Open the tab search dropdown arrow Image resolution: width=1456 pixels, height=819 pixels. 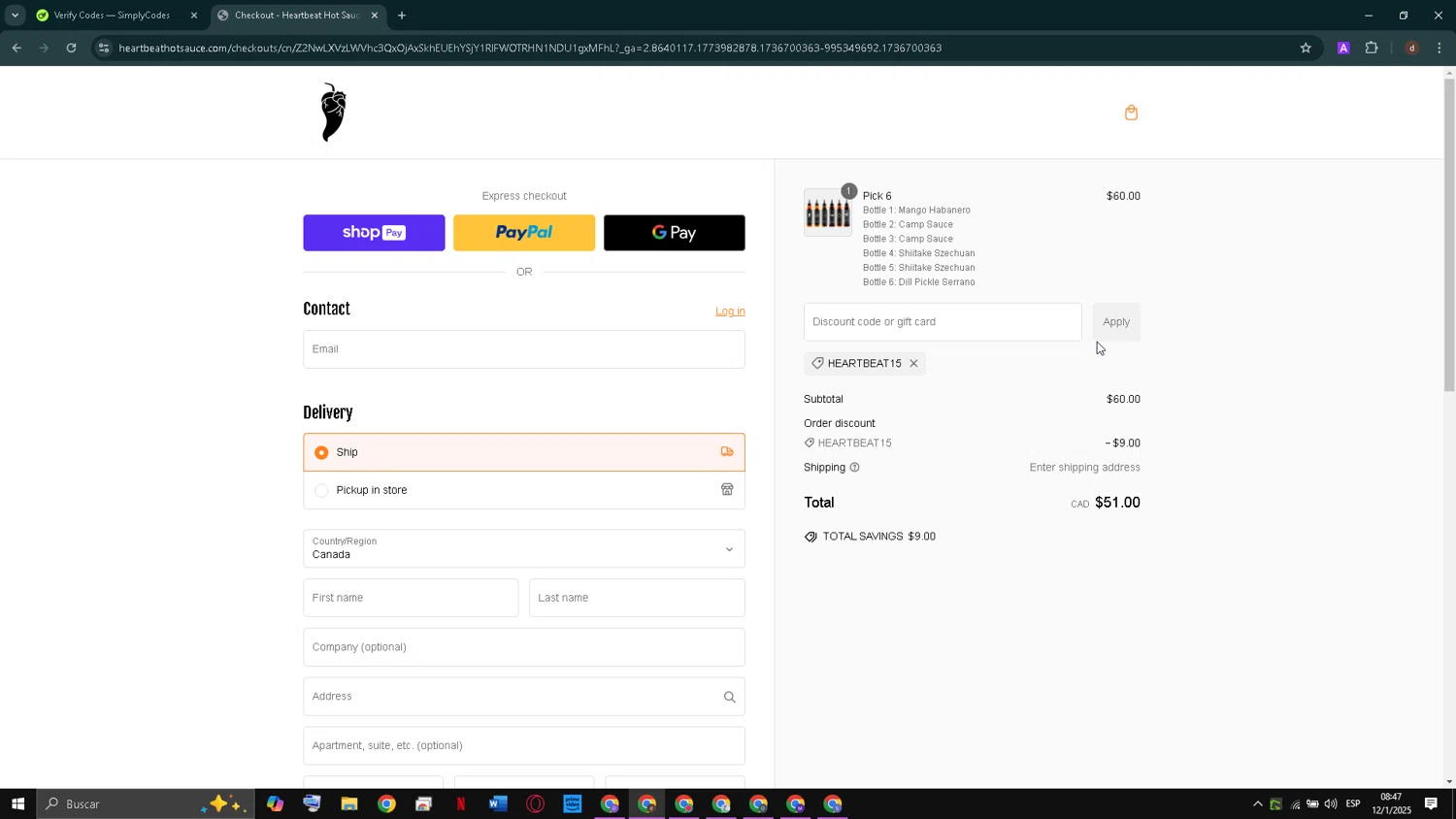tap(15, 16)
